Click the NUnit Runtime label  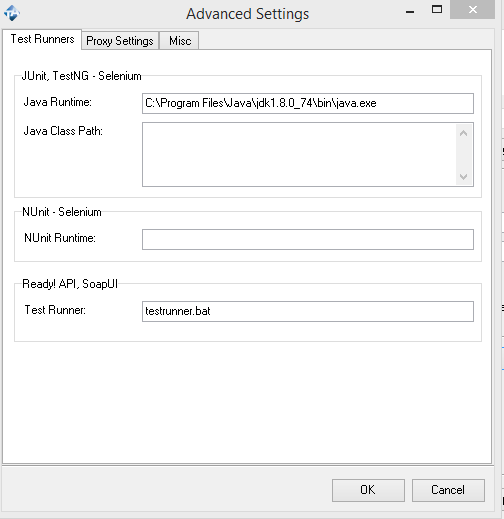(x=60, y=238)
